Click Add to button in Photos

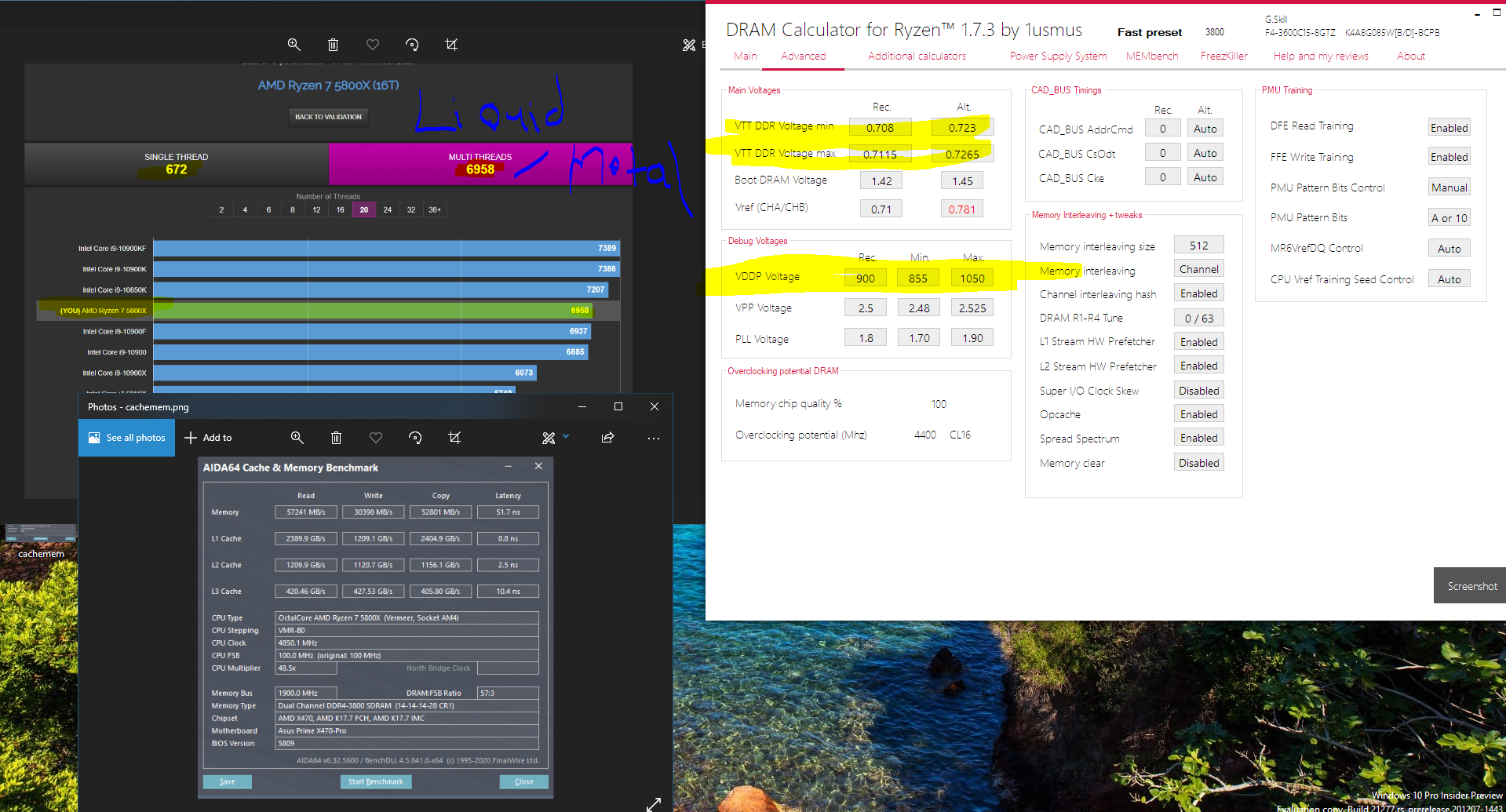coord(208,438)
